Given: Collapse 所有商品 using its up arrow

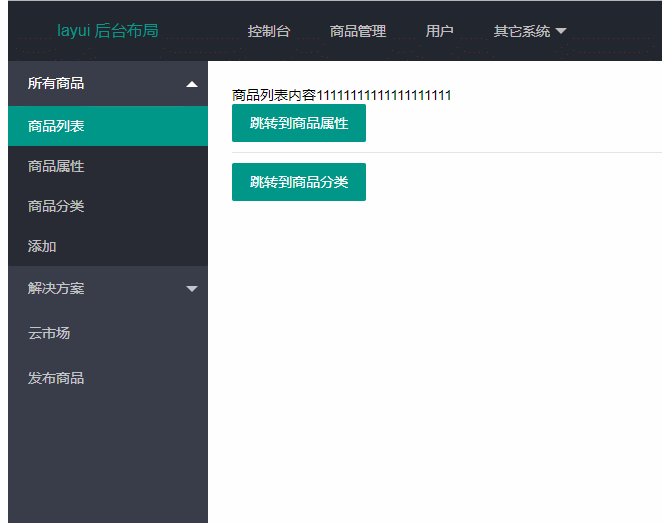Looking at the screenshot, I should (x=192, y=85).
